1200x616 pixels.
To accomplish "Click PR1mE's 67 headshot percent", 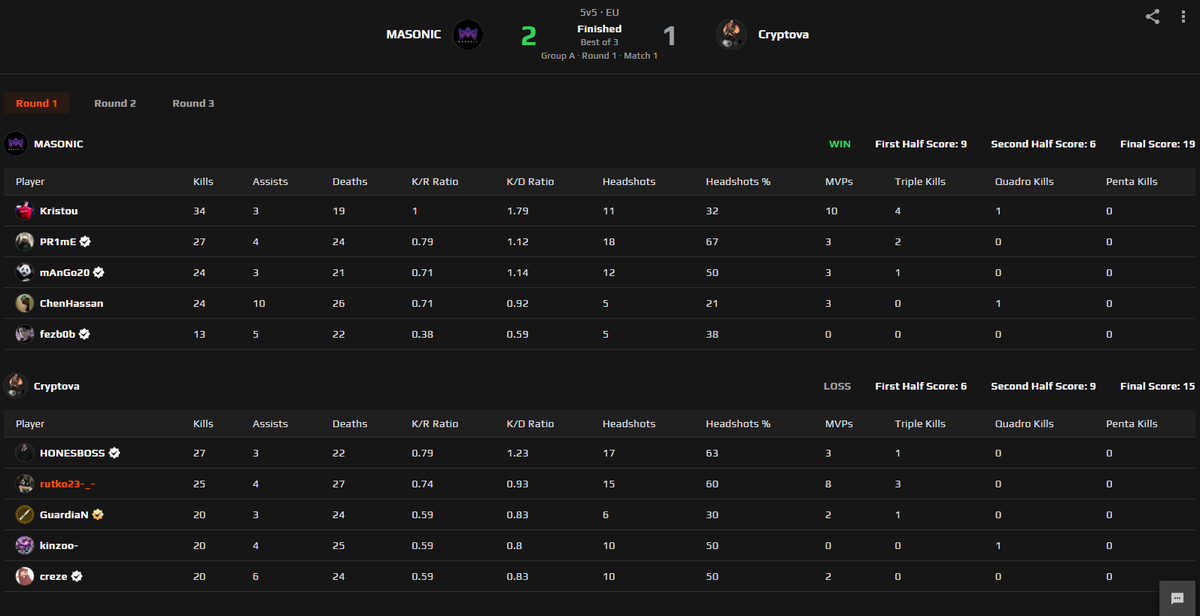I will (x=712, y=242).
